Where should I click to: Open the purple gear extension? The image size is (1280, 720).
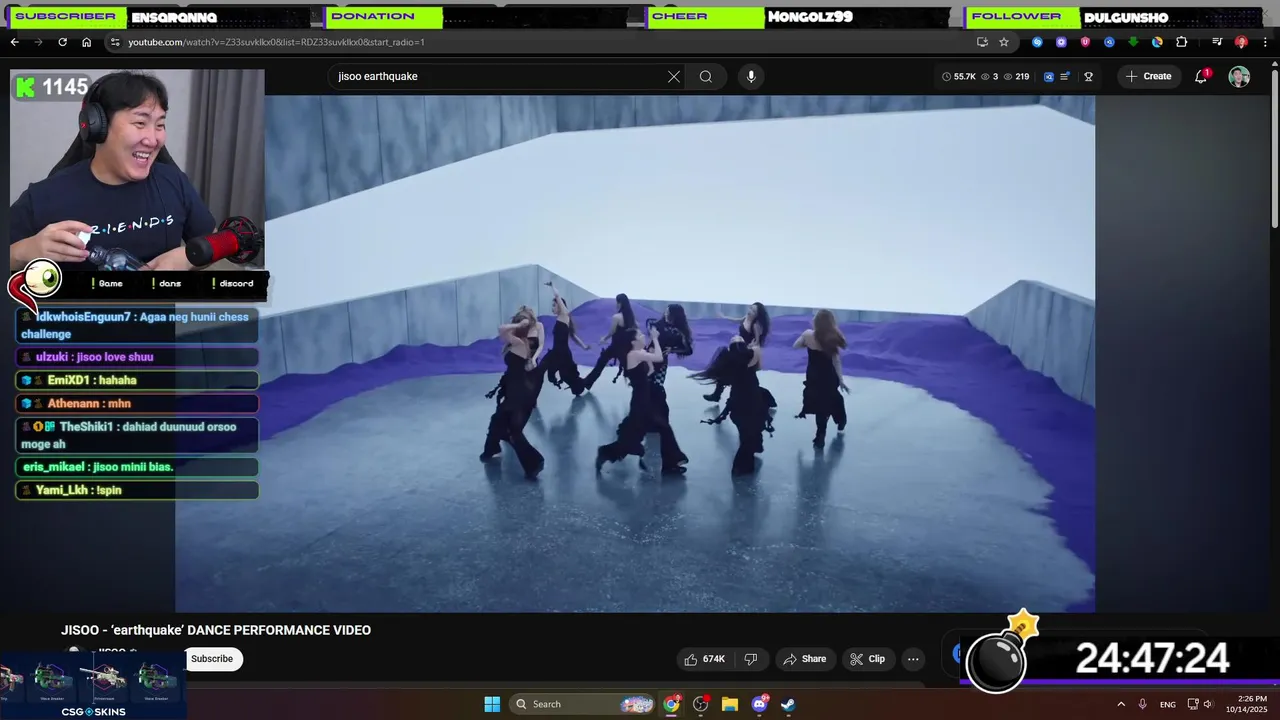(x=1061, y=42)
